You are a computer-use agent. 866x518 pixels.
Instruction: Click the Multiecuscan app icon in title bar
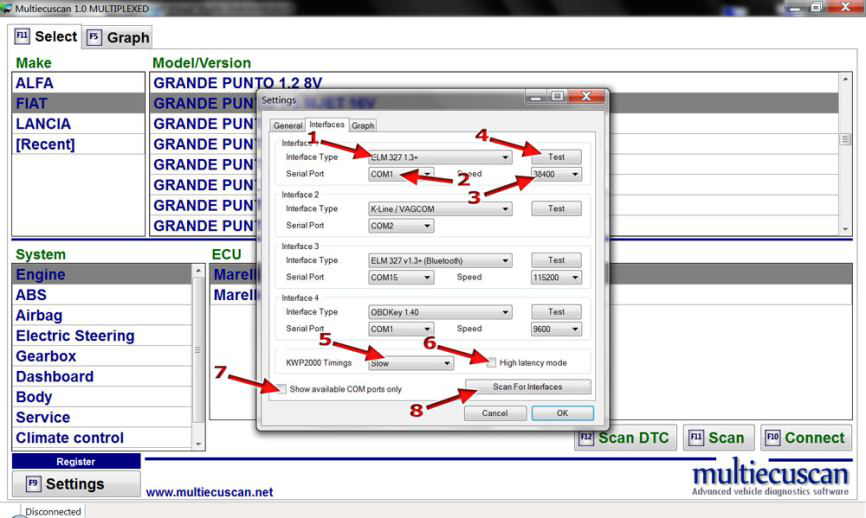(x=7, y=8)
